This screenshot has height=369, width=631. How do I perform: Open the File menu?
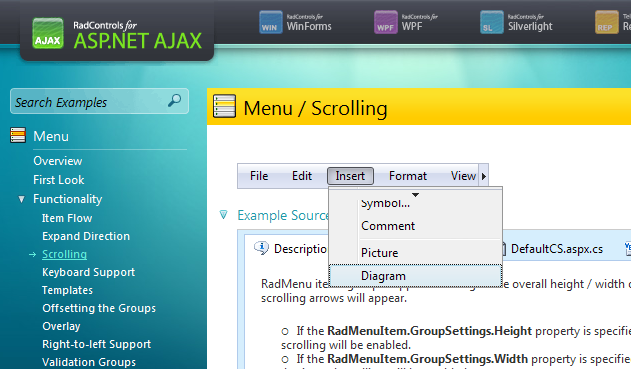coord(259,176)
